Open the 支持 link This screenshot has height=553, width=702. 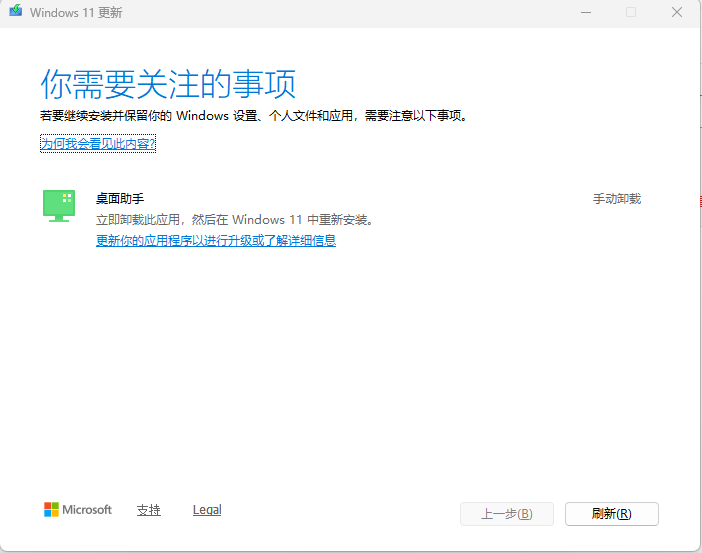coord(148,510)
